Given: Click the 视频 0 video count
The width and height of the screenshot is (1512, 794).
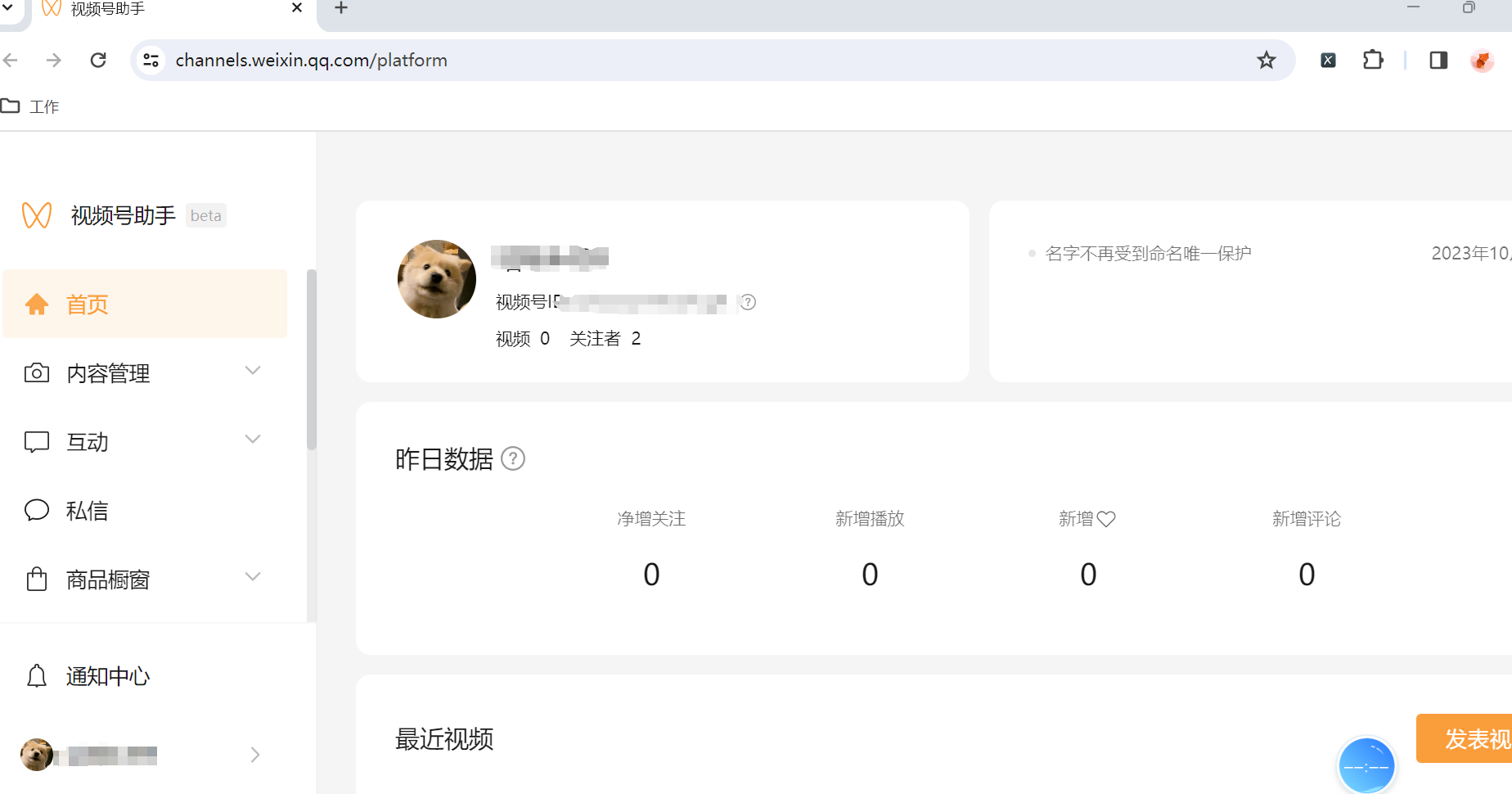Looking at the screenshot, I should point(523,339).
